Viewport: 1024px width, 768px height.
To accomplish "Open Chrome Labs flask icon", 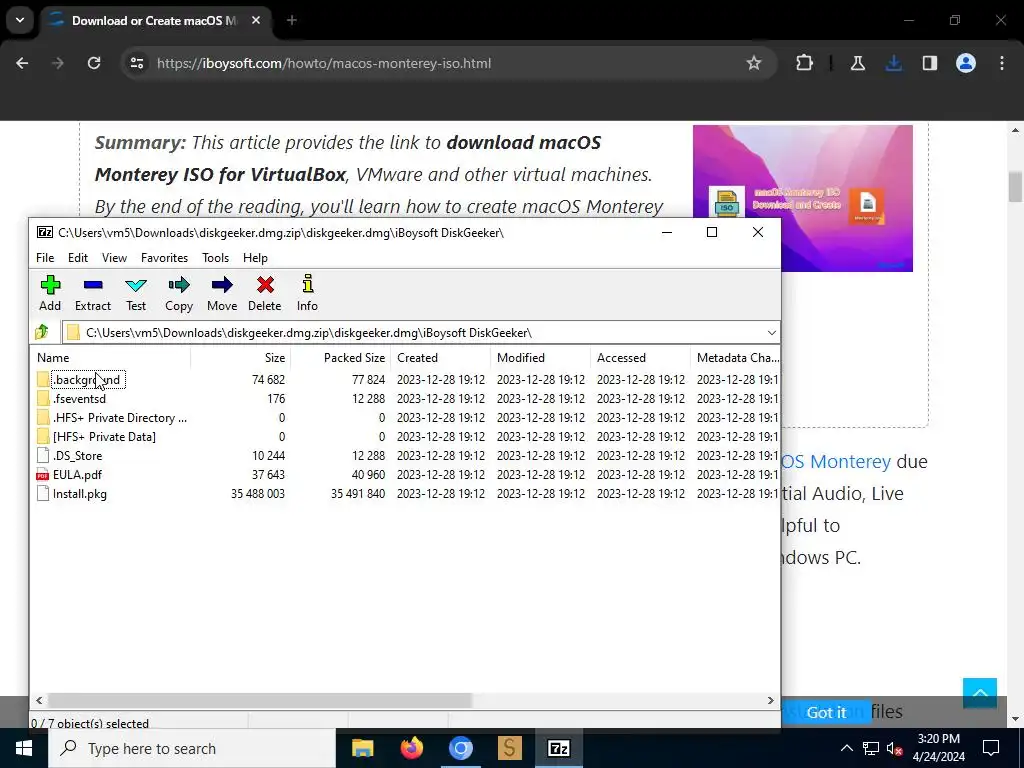I will (x=857, y=63).
